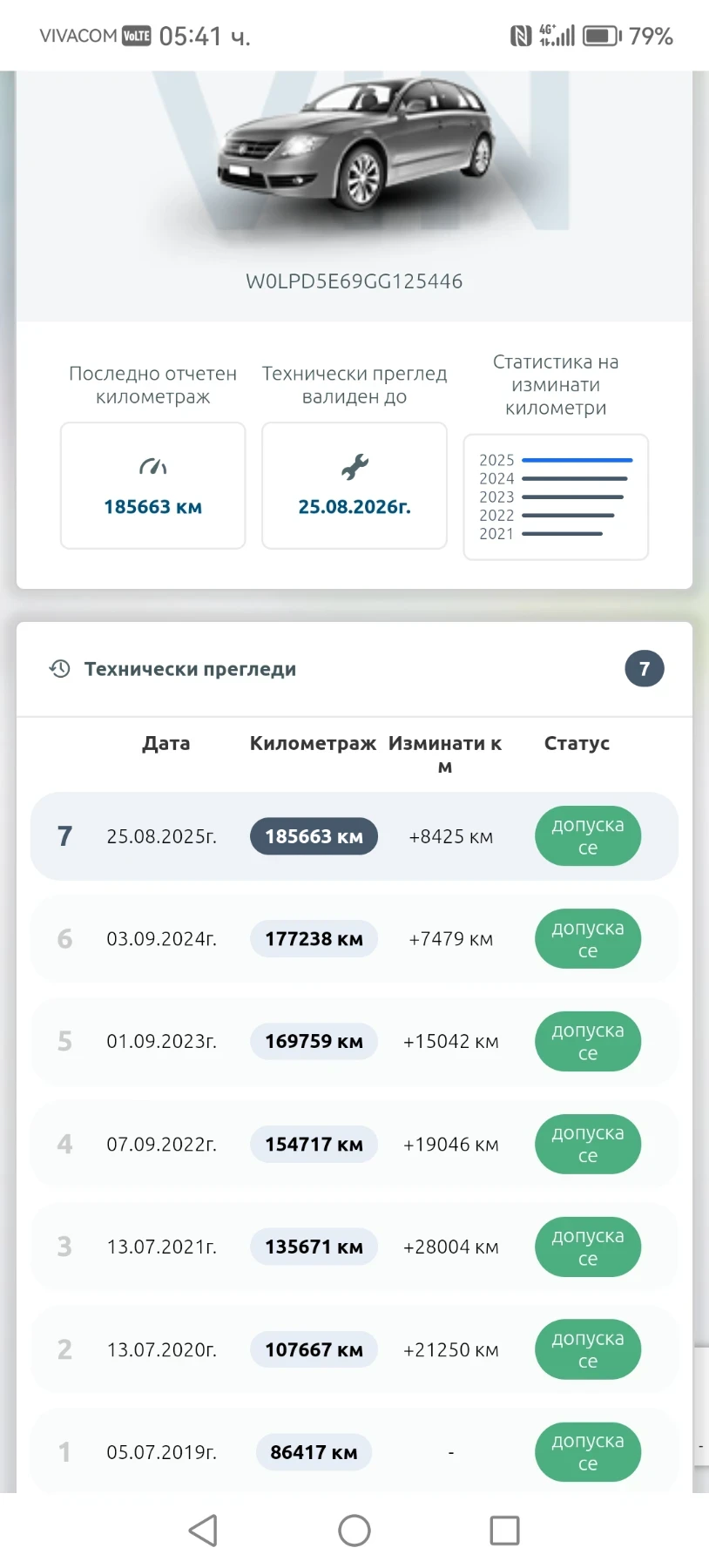Tap the battery icon in status bar
The image size is (709, 1568).
(602, 36)
